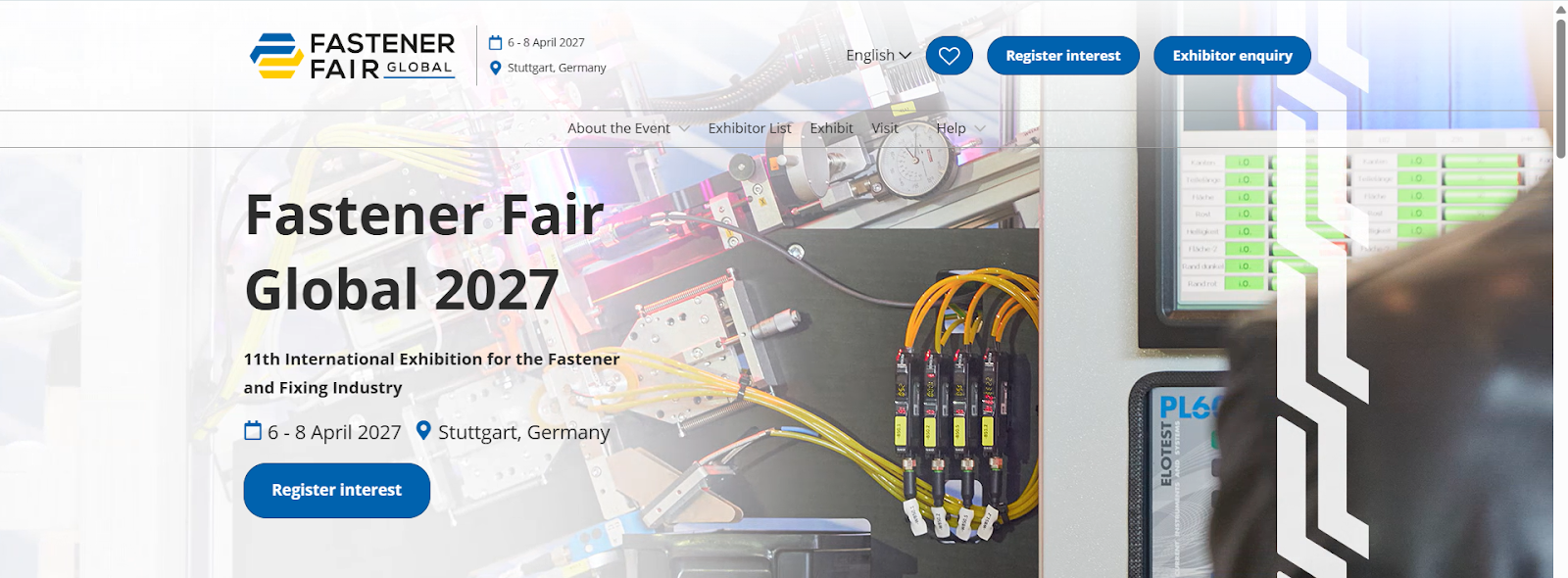Click the location pin beside header Stuttgart
The image size is (1568, 578).
[495, 68]
